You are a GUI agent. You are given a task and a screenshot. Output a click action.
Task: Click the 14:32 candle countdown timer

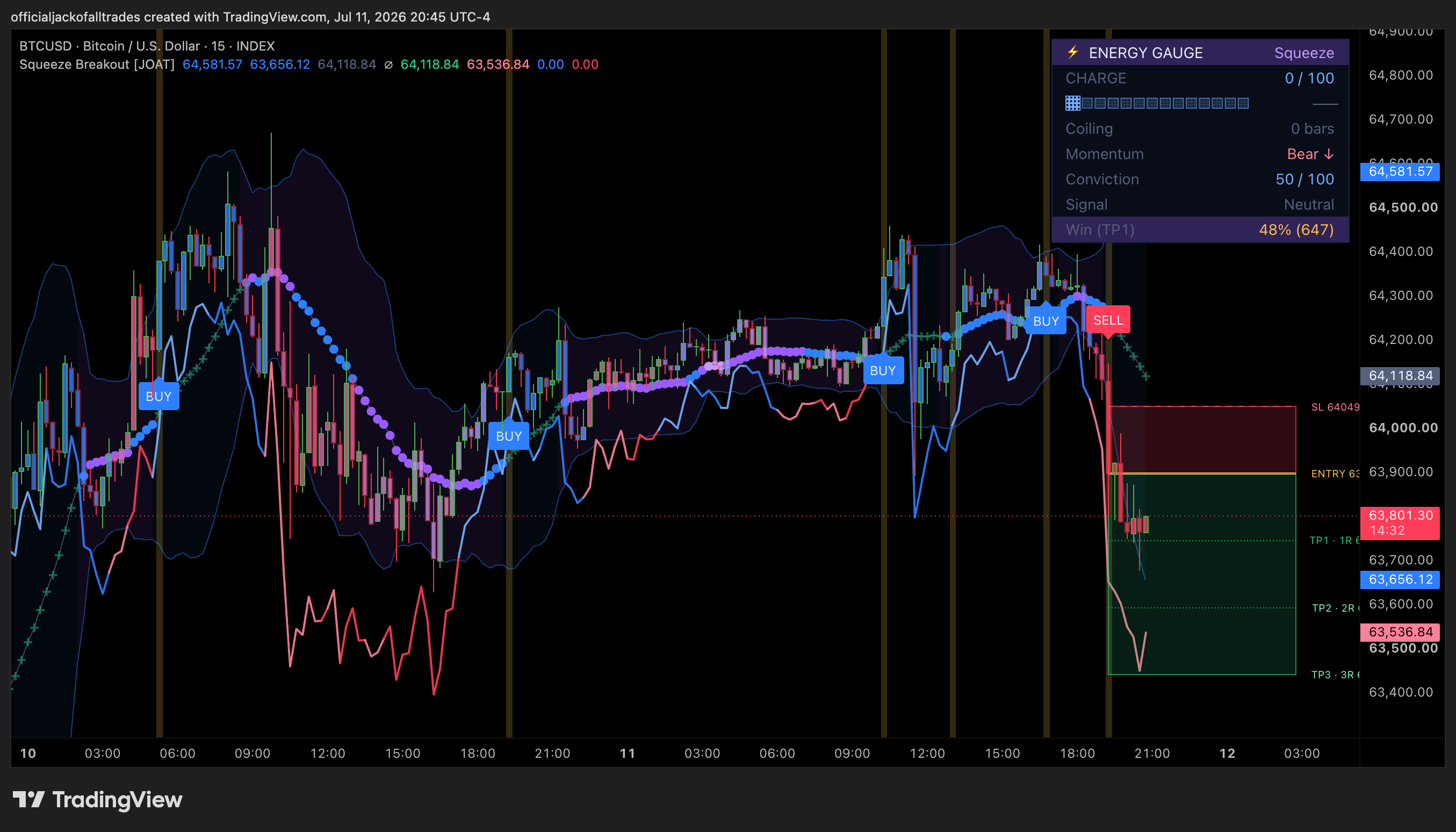tap(1387, 531)
